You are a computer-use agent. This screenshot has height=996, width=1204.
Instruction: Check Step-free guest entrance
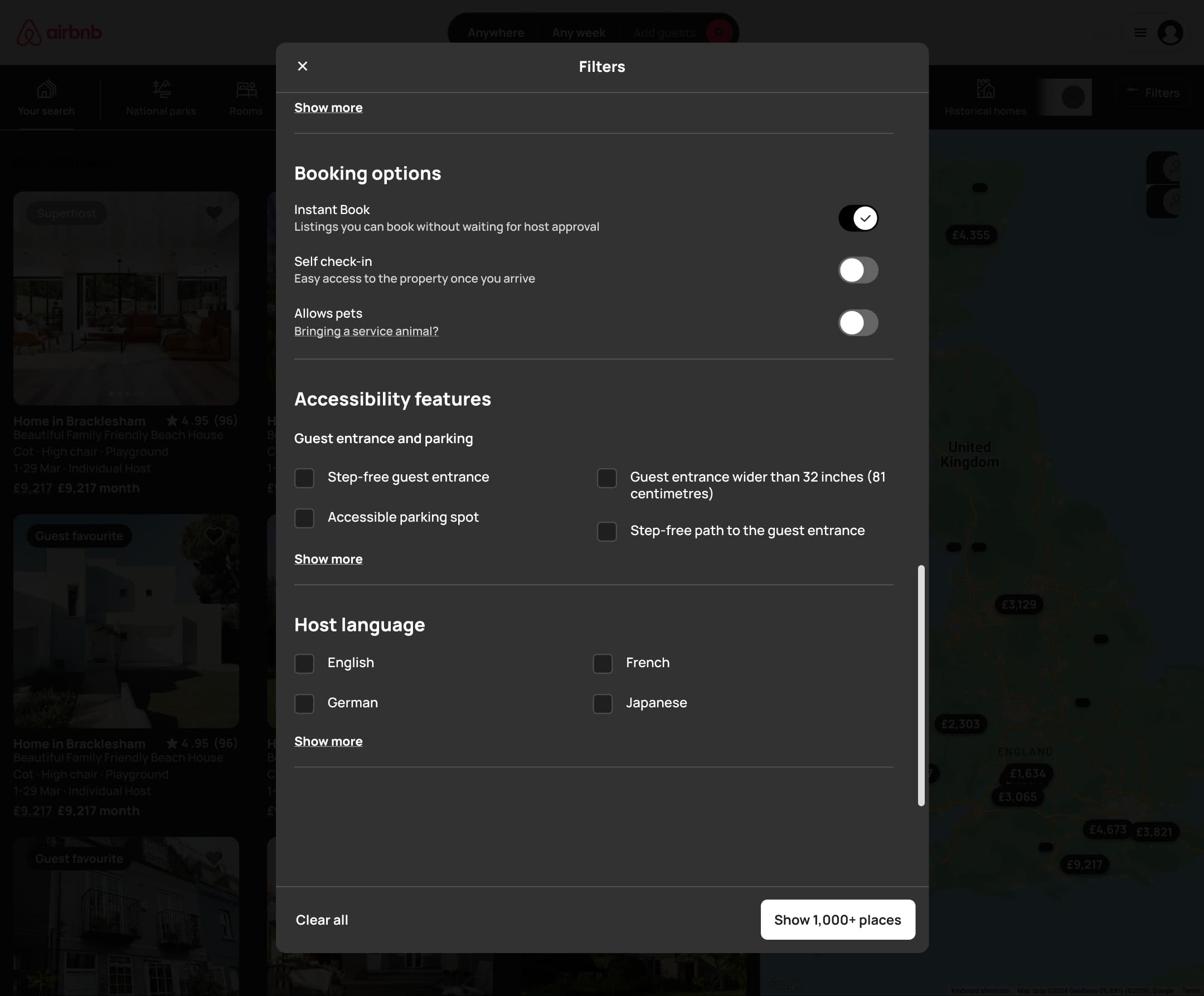click(304, 478)
